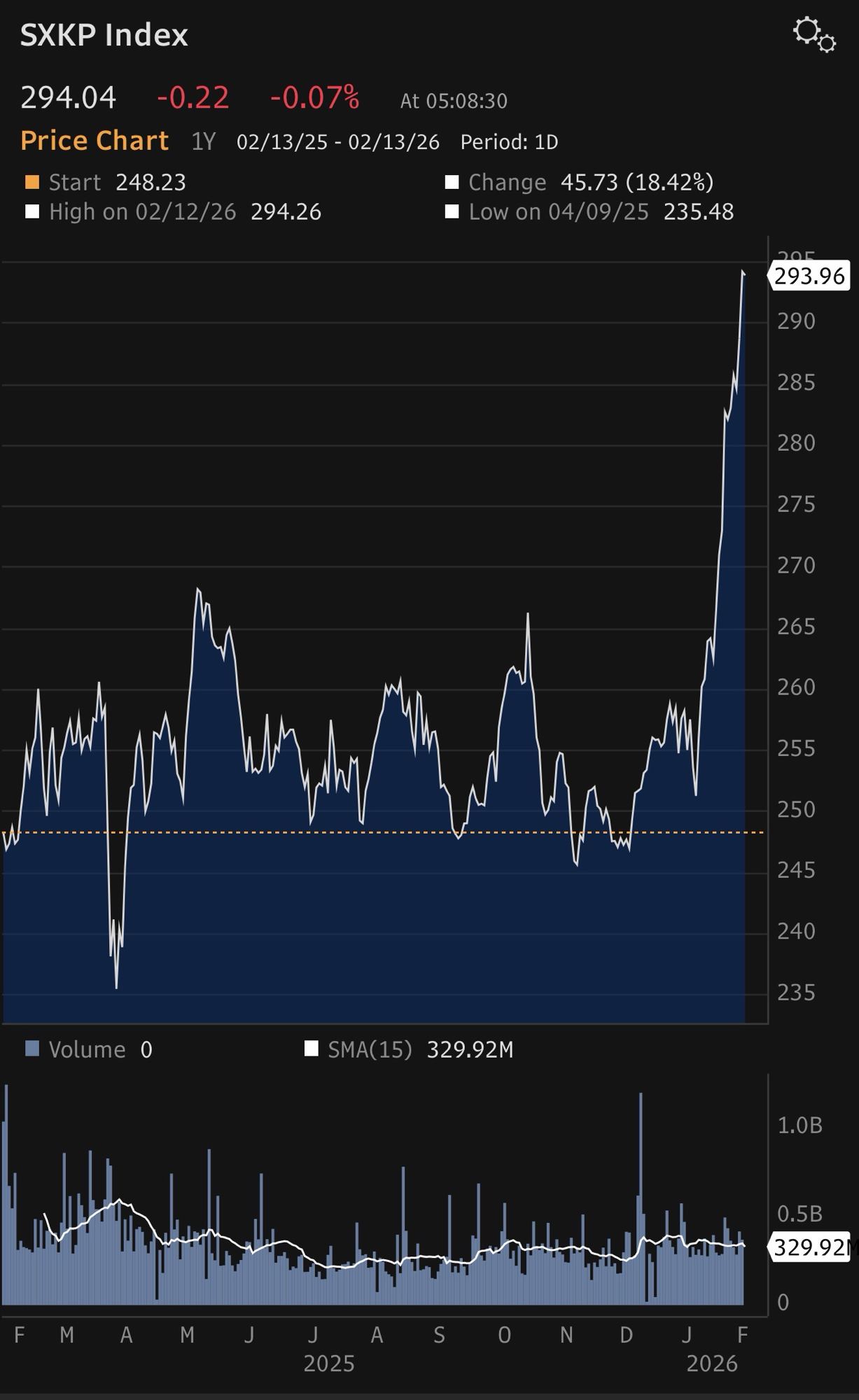Open chart settings gear icon
859x1400 pixels.
[813, 34]
